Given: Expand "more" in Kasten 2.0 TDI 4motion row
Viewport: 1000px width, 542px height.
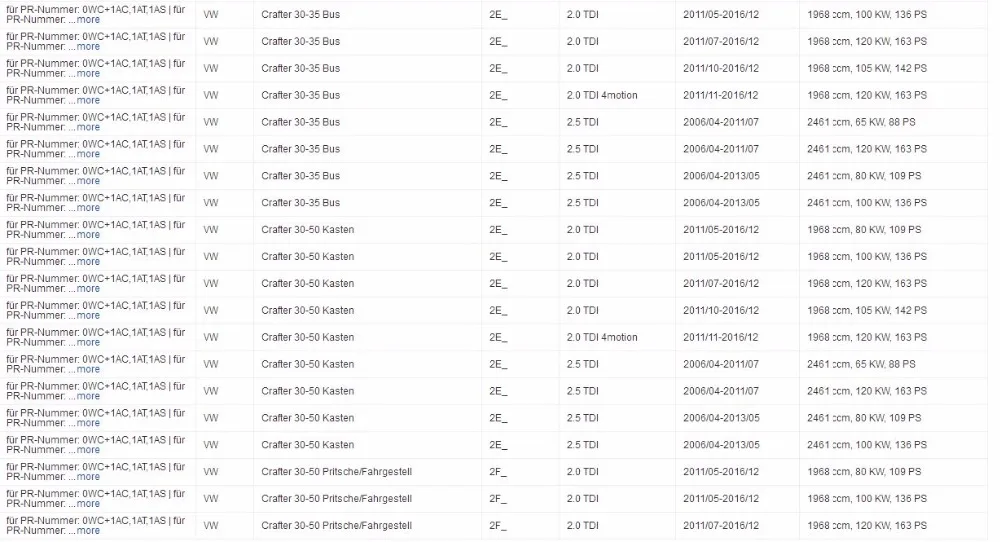Looking at the screenshot, I should click(88, 342).
